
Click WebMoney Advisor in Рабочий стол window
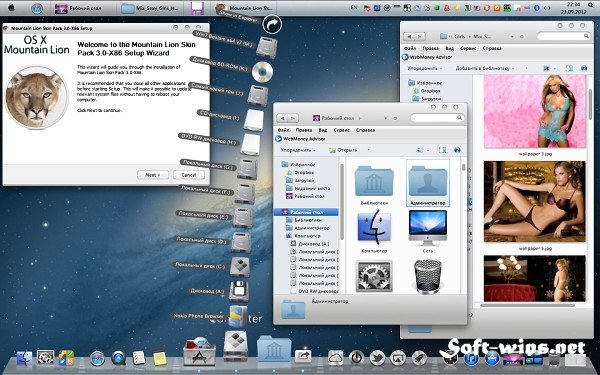point(300,139)
